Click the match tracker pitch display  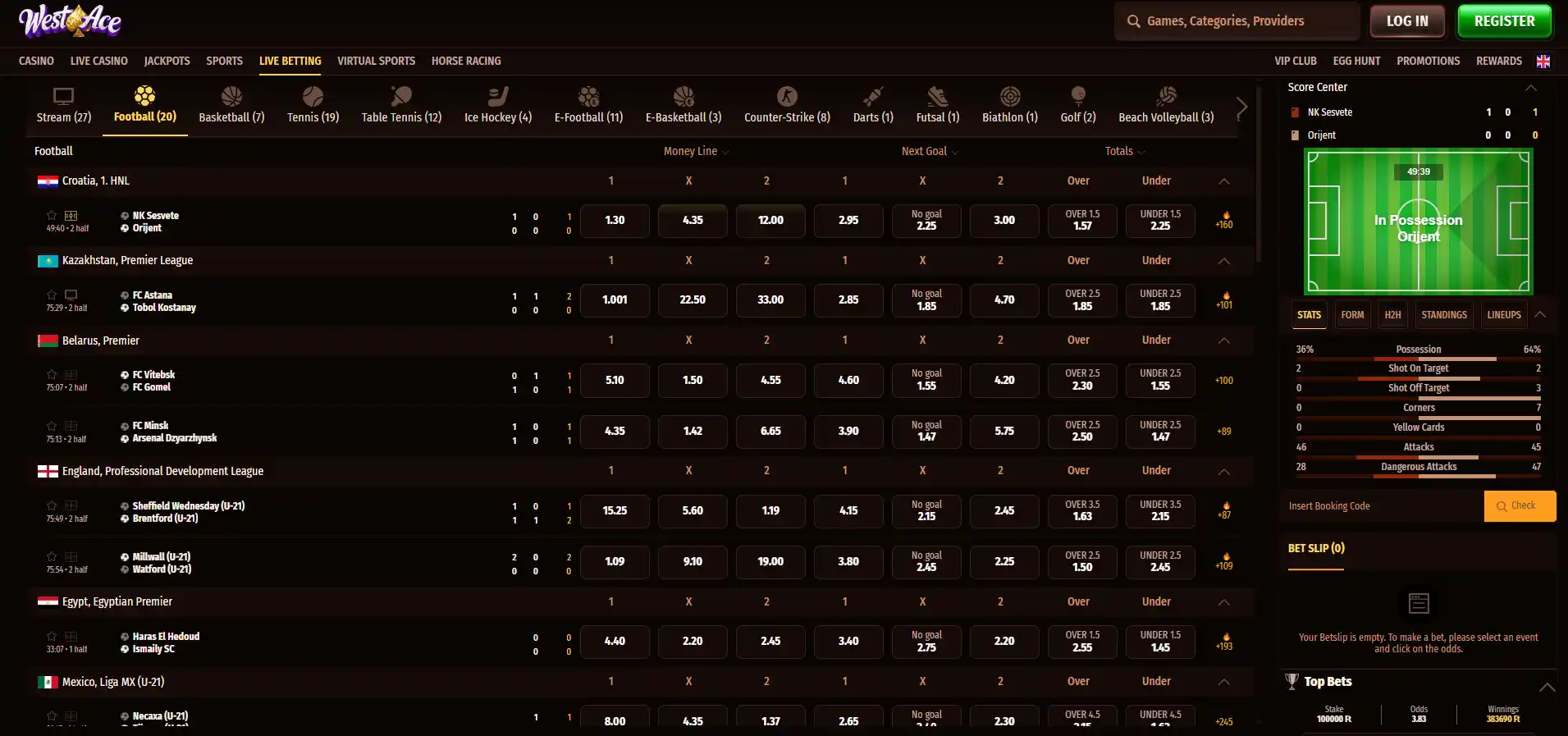point(1418,221)
